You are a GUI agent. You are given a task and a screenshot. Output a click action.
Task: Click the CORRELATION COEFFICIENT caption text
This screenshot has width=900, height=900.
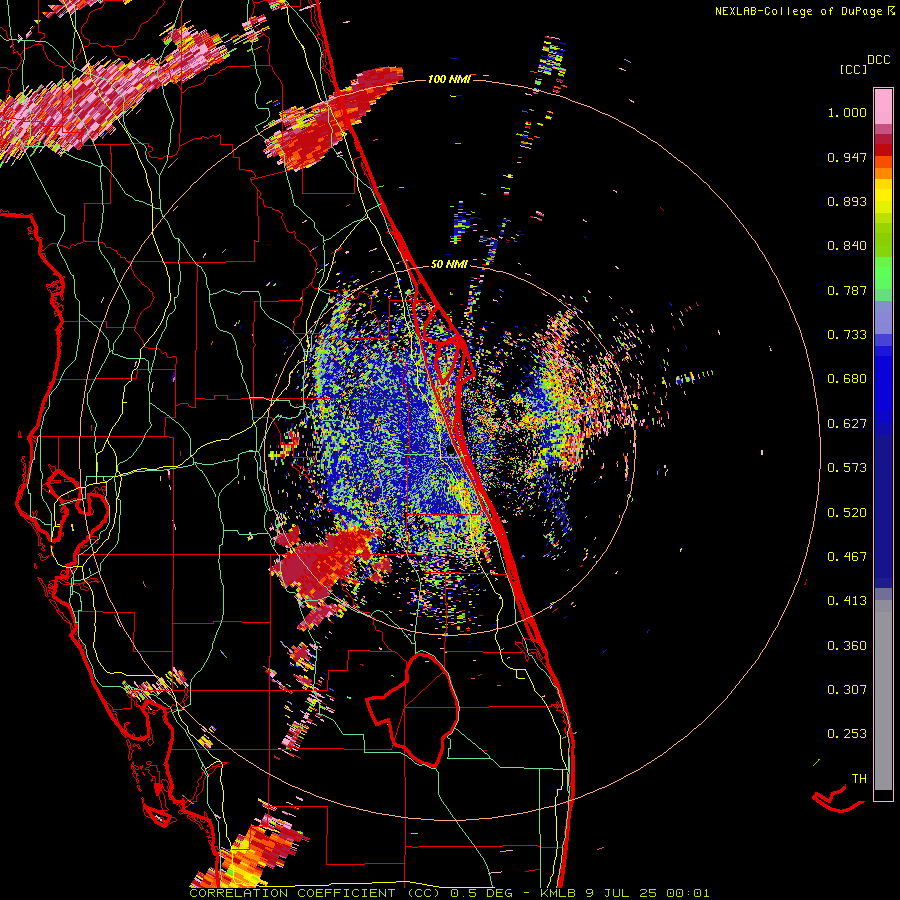tap(292, 893)
